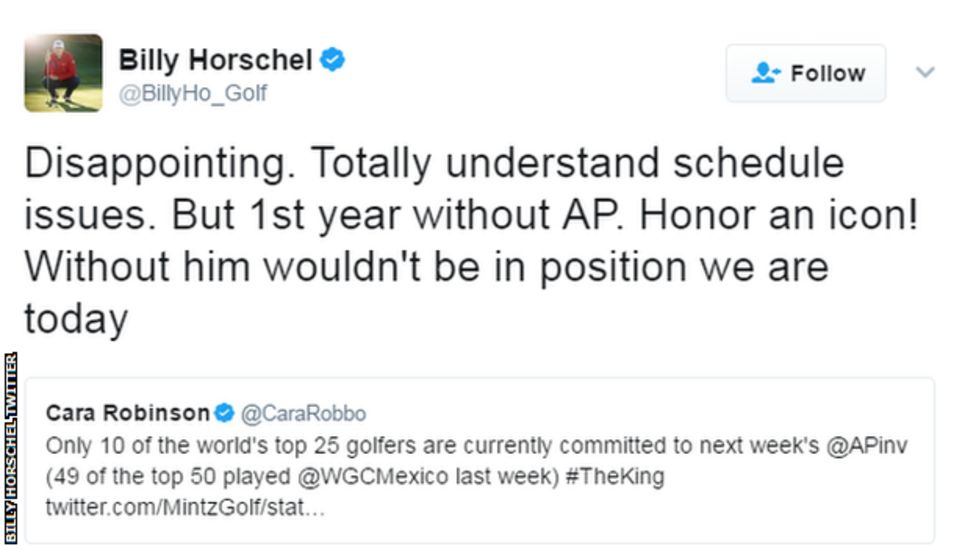This screenshot has width=976, height=549.
Task: Visit the @BillyHo_Golf handle
Action: [193, 94]
